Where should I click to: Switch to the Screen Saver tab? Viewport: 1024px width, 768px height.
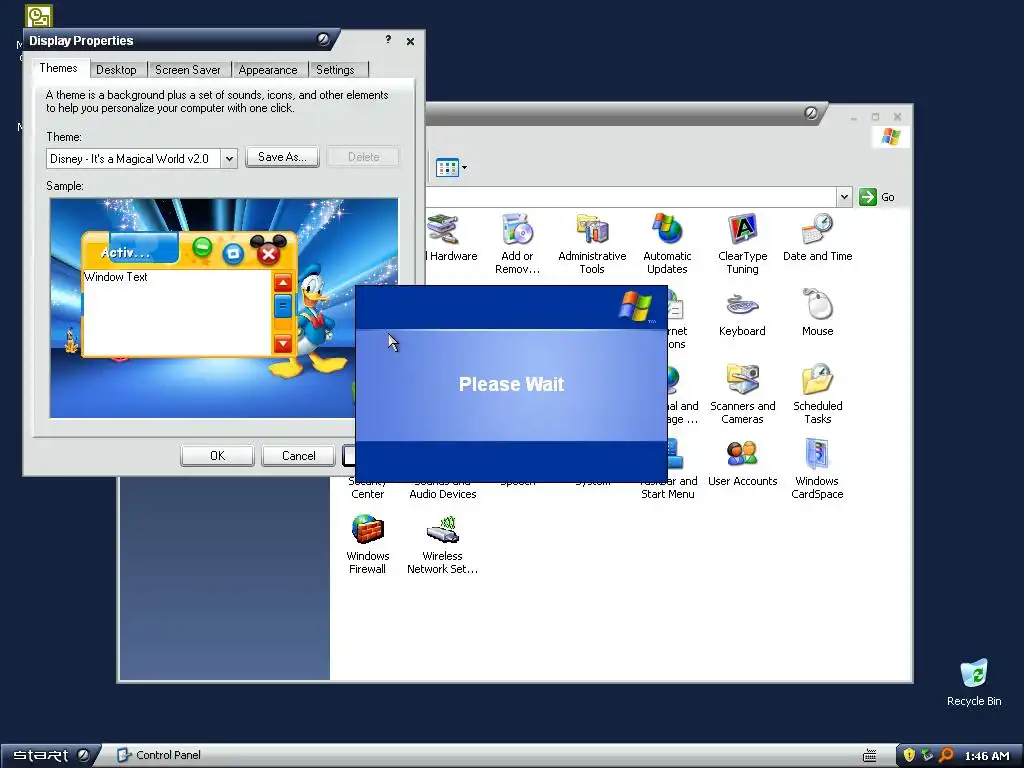[187, 70]
